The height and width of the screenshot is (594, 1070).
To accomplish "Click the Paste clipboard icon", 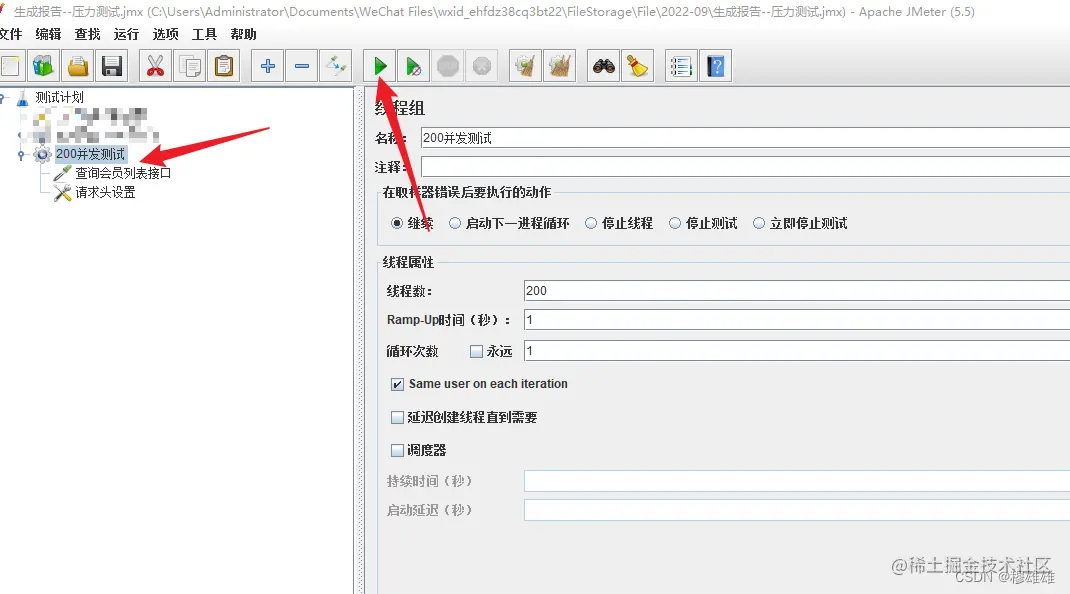I will (x=223, y=66).
